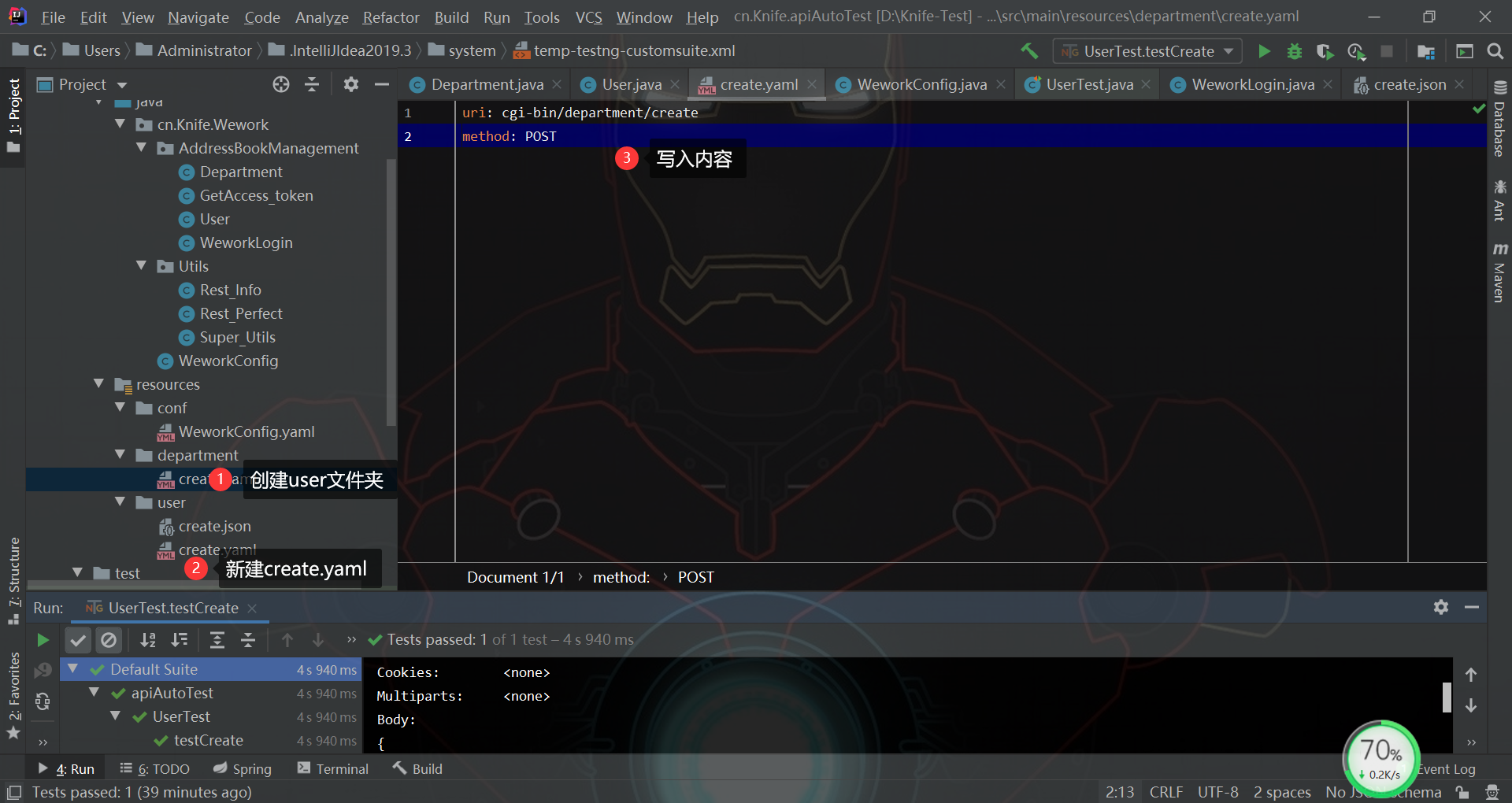This screenshot has height=803, width=1512.
Task: Open the Terminal tool window
Action: pyautogui.click(x=333, y=768)
